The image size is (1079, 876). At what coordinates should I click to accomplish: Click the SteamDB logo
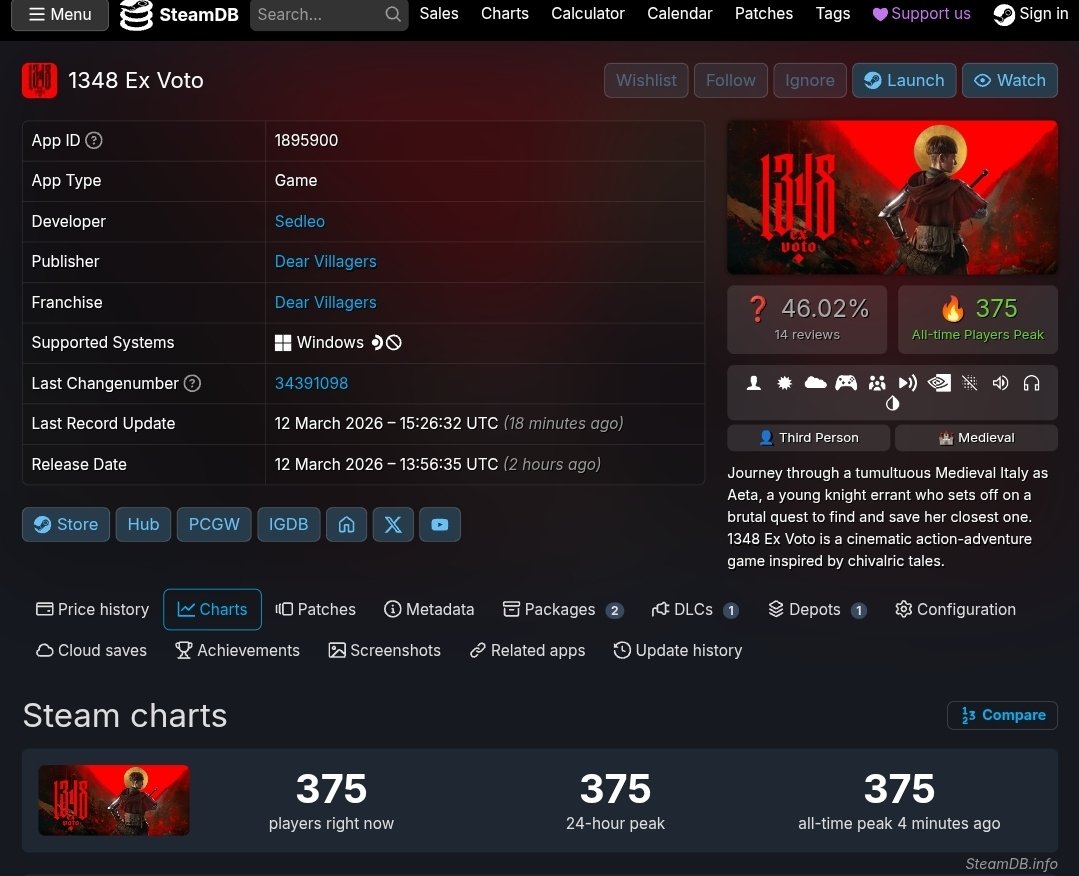(x=179, y=14)
